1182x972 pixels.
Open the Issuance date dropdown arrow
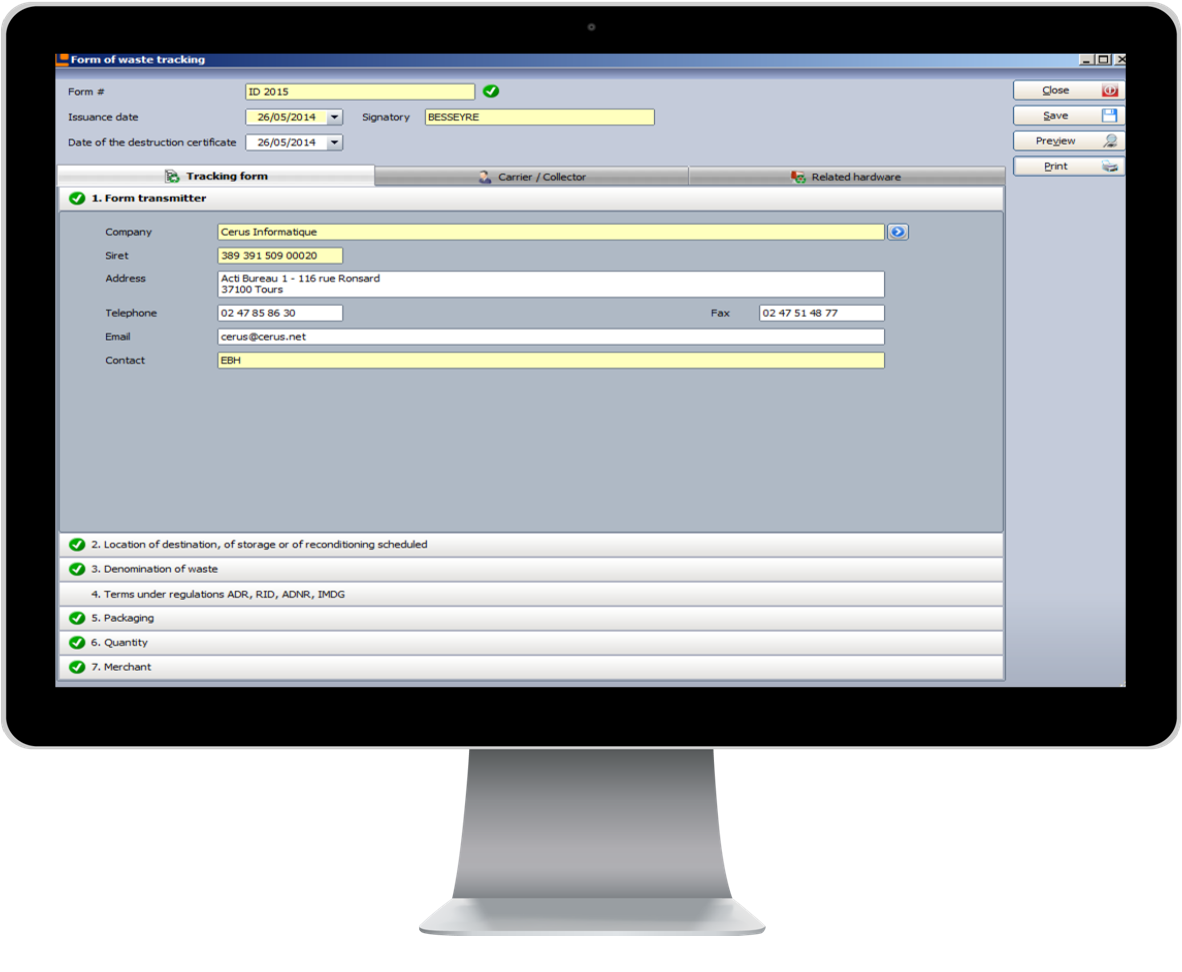tap(335, 118)
